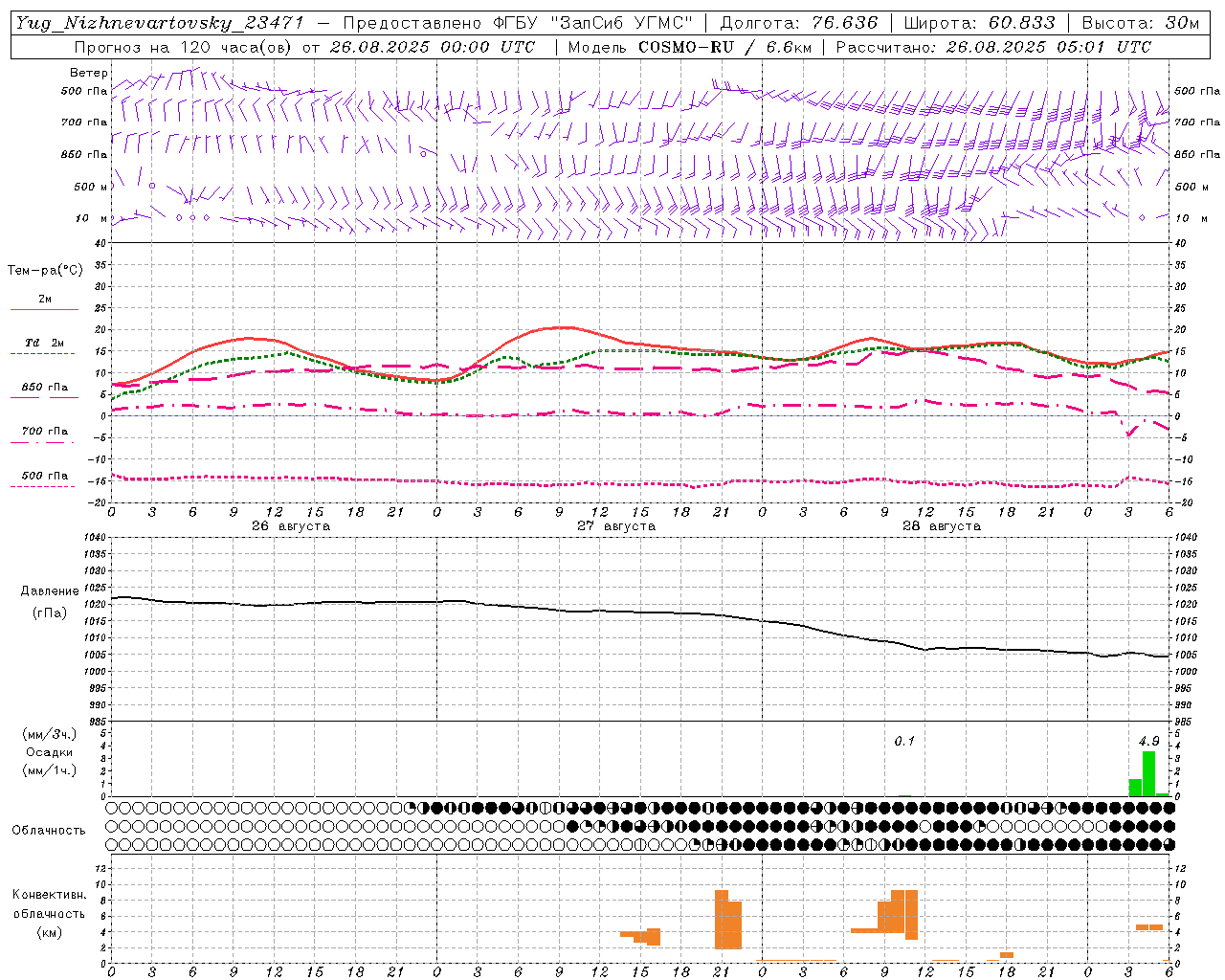Screen dimensions: 1225x980
Task: Click the station name Yug_Nizhnevartovsky_23471
Action: tap(160, 23)
